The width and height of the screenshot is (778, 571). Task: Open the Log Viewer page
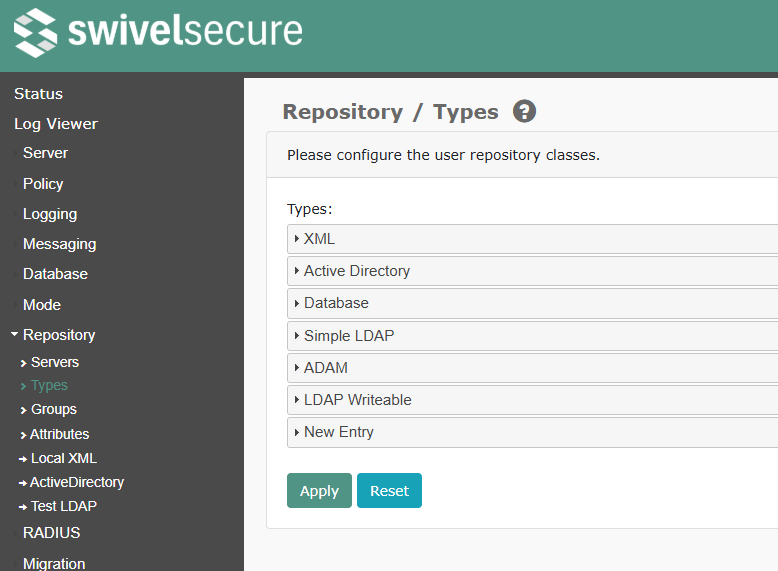(56, 124)
